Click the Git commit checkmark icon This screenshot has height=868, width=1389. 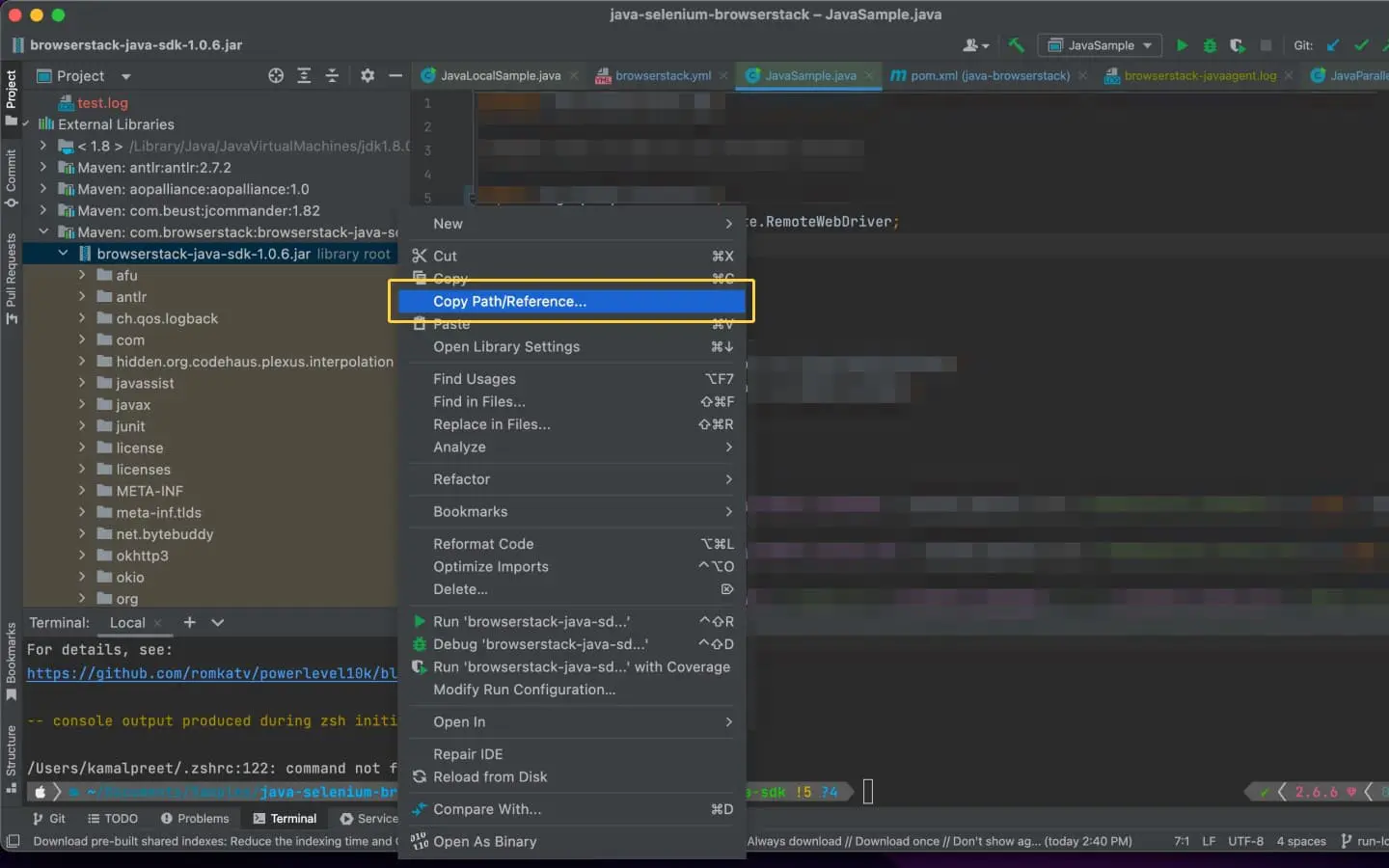pyautogui.click(x=1361, y=45)
